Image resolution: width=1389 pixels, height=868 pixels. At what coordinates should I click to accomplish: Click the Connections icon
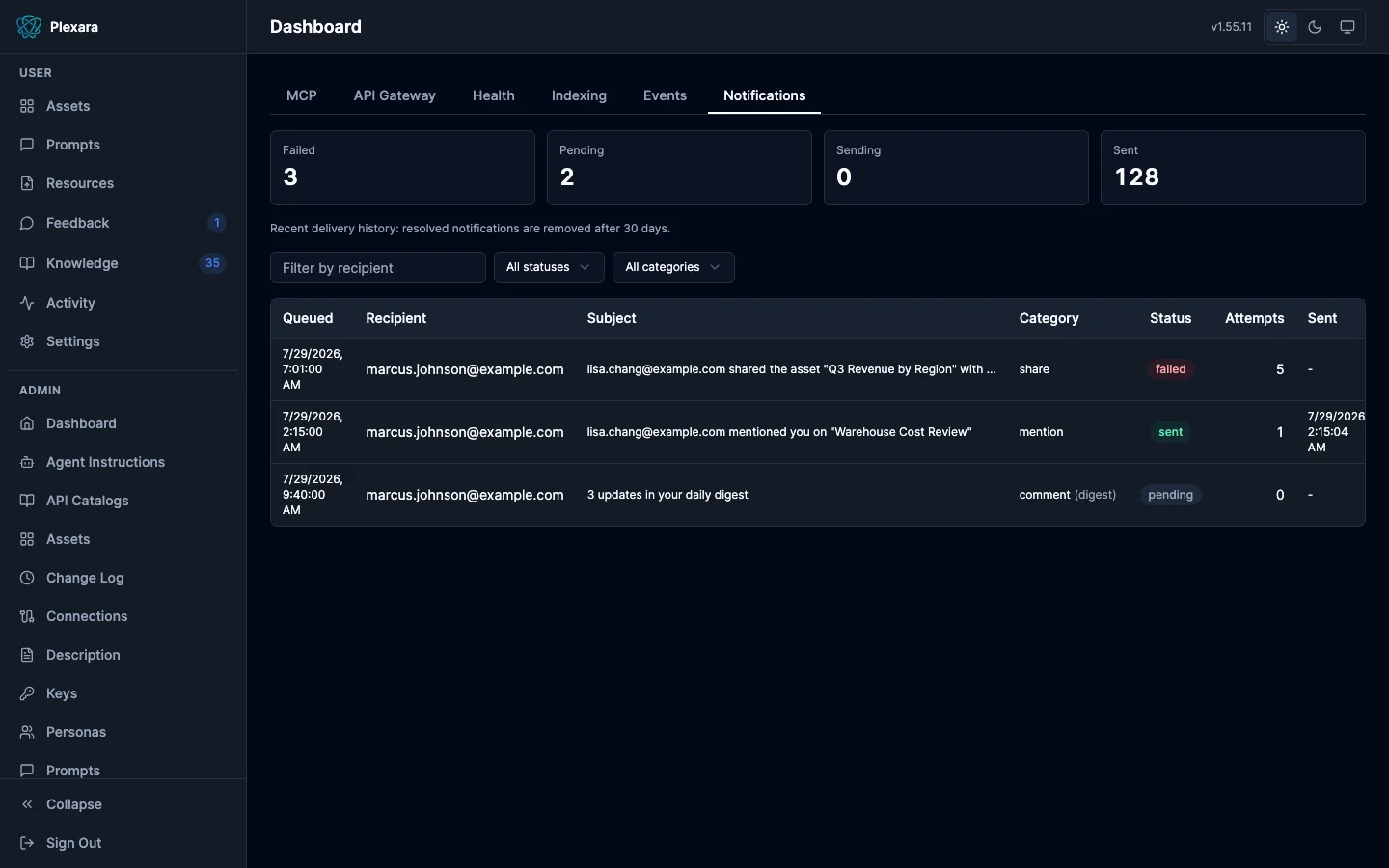(x=27, y=616)
